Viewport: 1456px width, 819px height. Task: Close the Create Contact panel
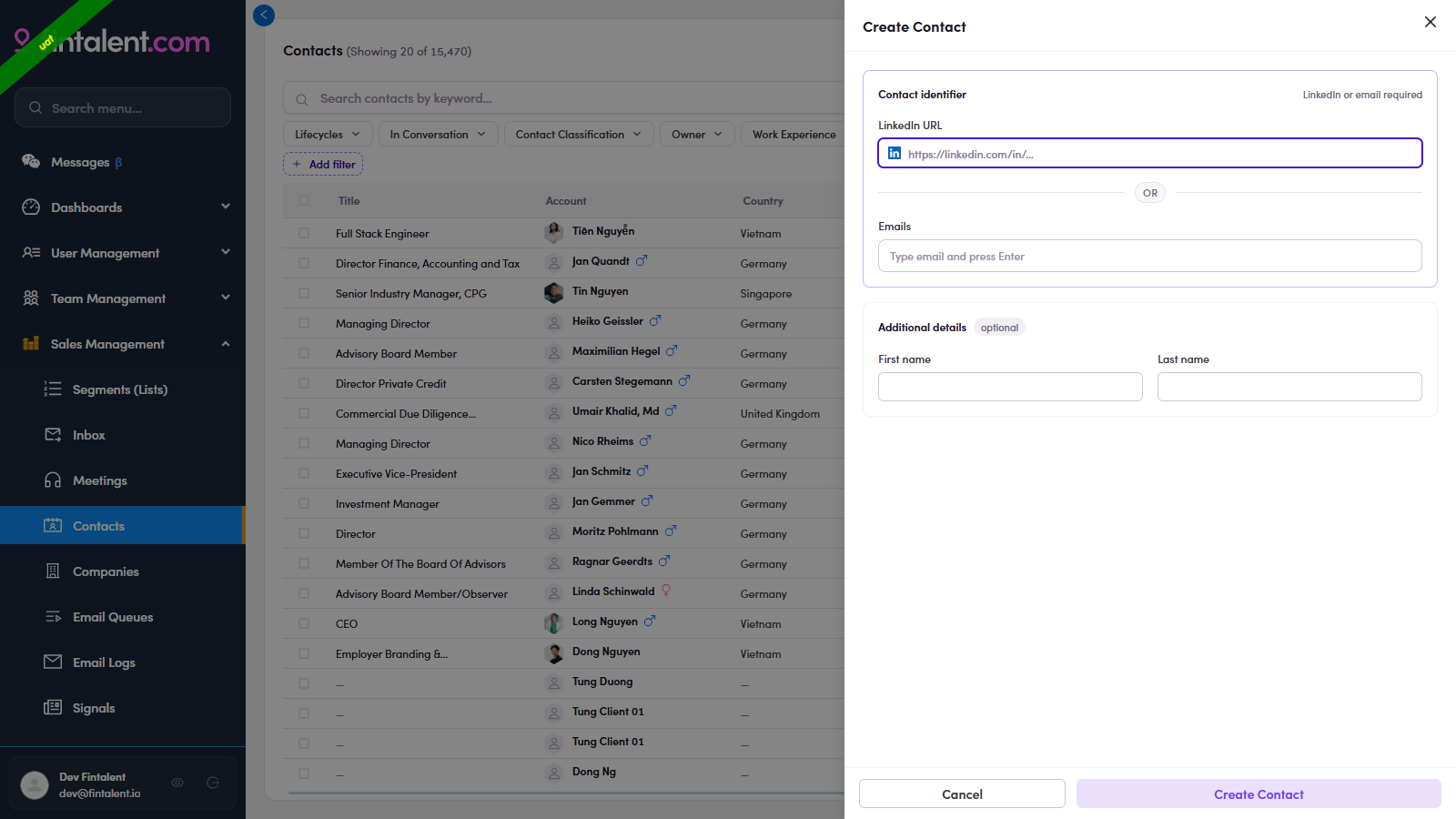click(x=1431, y=22)
